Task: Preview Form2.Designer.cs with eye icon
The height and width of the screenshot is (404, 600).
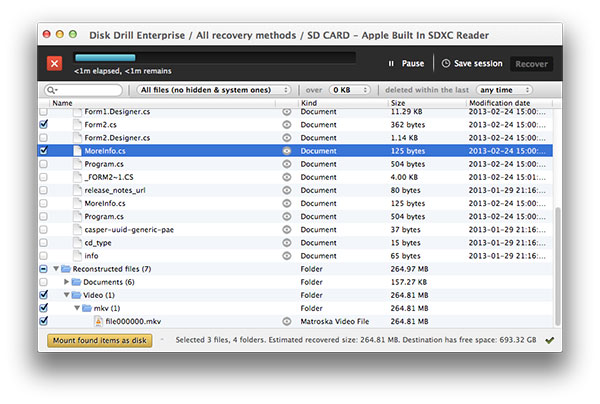Action: coord(287,138)
